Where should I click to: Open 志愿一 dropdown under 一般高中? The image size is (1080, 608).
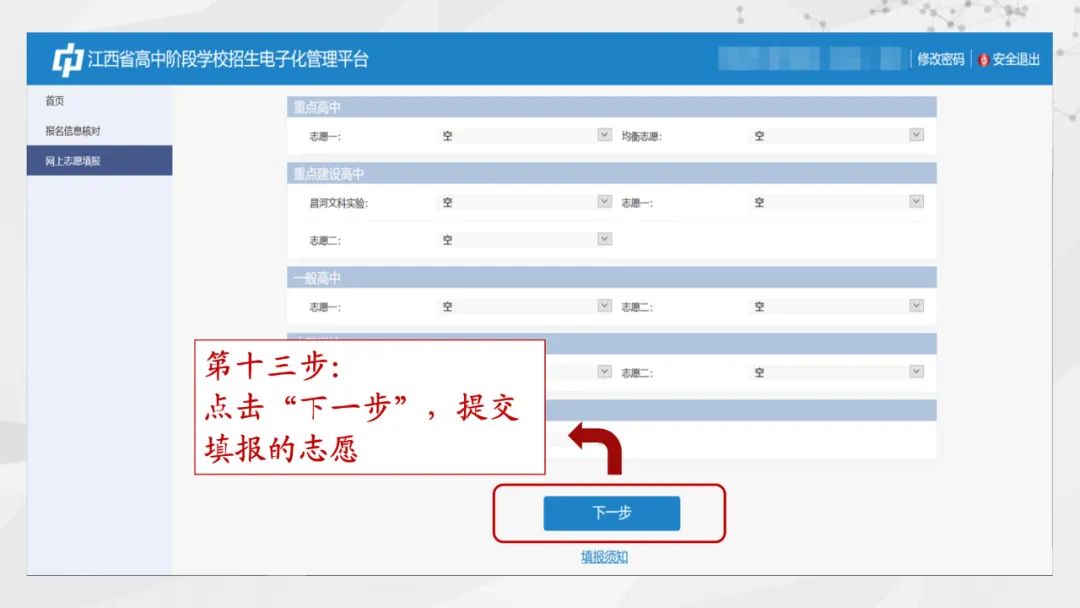tap(524, 306)
